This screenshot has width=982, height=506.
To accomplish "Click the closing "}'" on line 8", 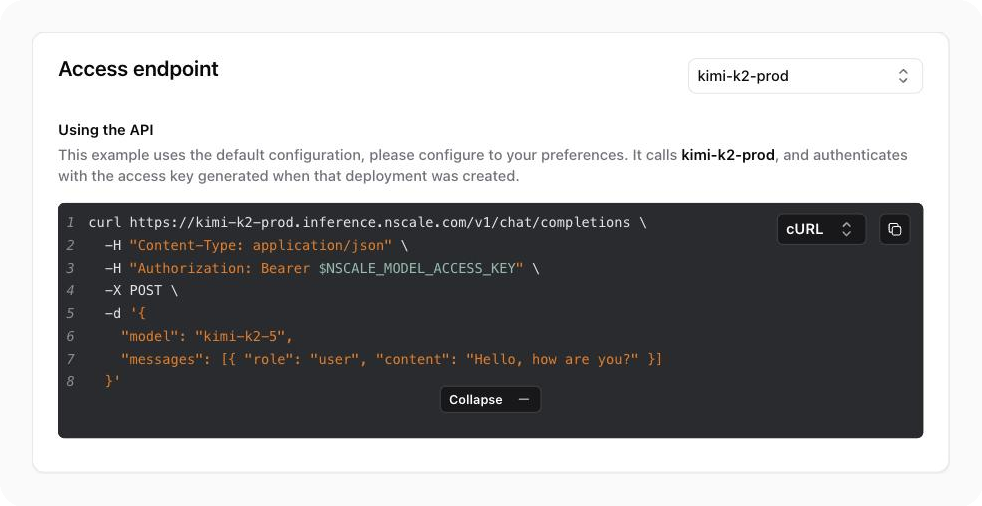I will [113, 381].
